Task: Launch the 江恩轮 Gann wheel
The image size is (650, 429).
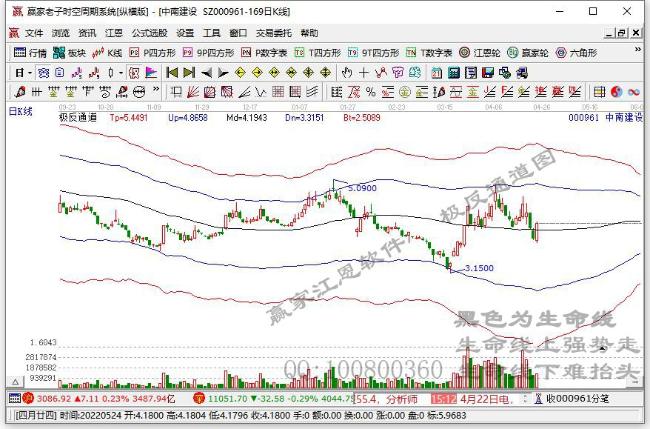Action: tap(480, 53)
